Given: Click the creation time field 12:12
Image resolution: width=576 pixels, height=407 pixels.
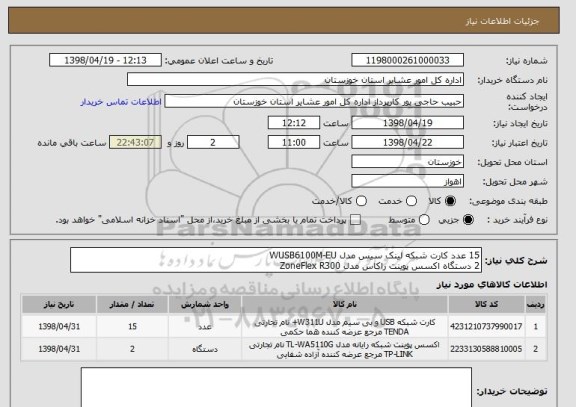Looking at the screenshot, I should (294, 123).
